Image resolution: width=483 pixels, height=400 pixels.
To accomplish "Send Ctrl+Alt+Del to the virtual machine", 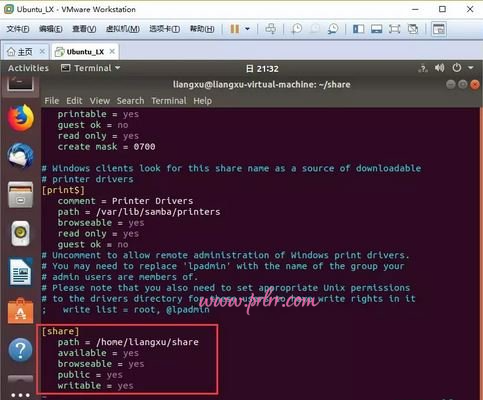I will tap(270, 29).
